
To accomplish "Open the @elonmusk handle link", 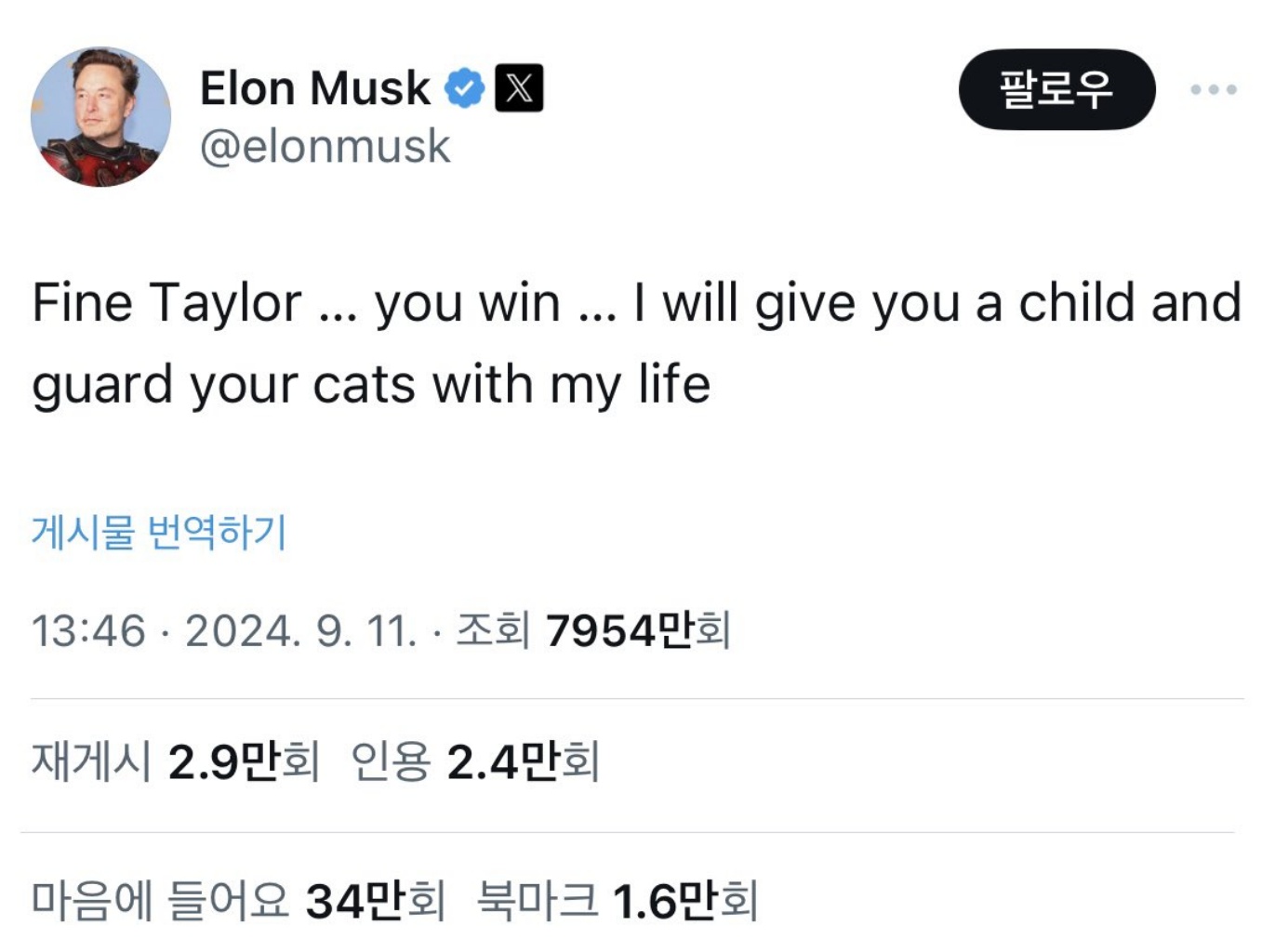I will [325, 147].
